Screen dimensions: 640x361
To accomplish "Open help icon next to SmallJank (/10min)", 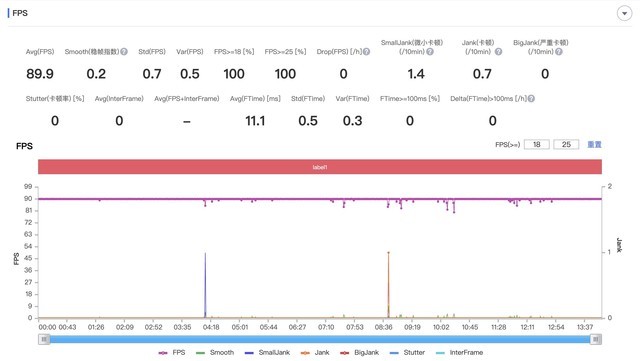I will [x=430, y=52].
